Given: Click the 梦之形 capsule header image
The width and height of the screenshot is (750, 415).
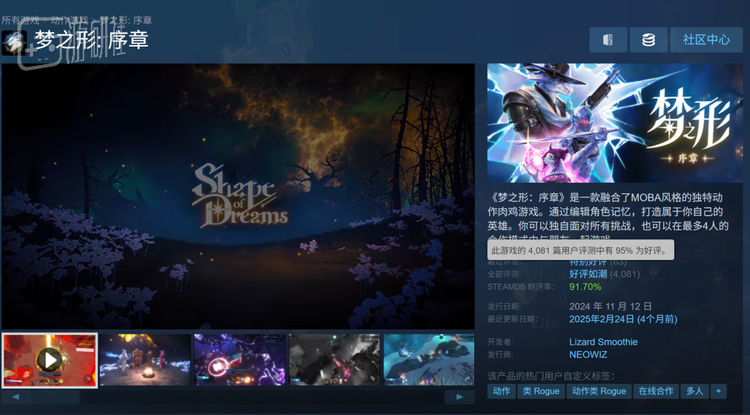Looking at the screenshot, I should pos(615,123).
